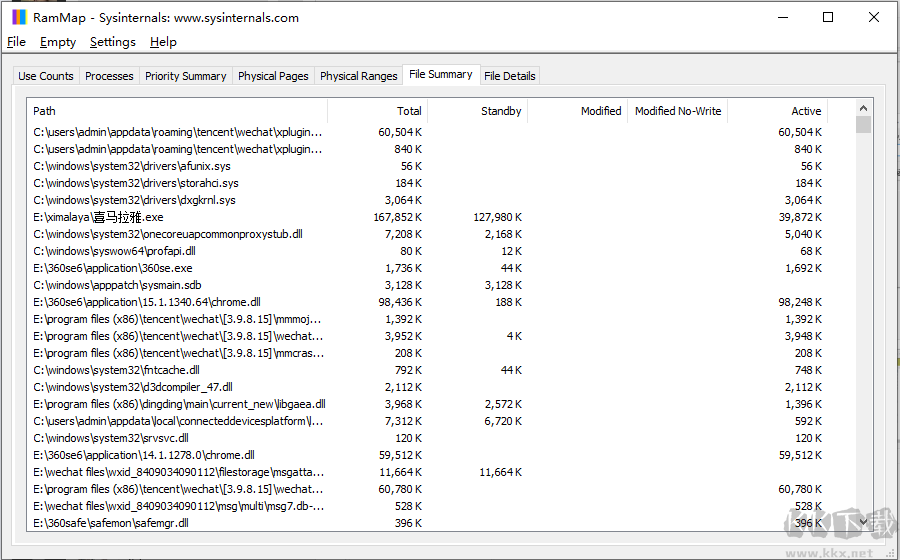Select the onecoreuapcommonproxystub.dll row
This screenshot has width=900, height=560.
[428, 234]
